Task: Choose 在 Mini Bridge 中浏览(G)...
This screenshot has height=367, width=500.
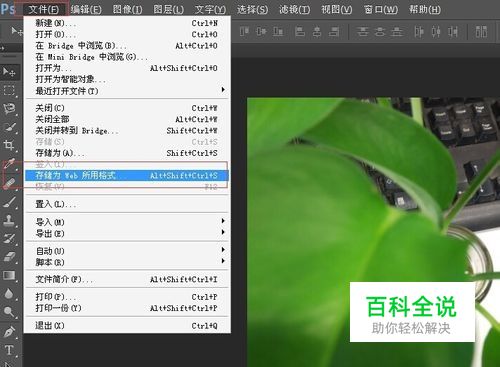Action: point(128,57)
